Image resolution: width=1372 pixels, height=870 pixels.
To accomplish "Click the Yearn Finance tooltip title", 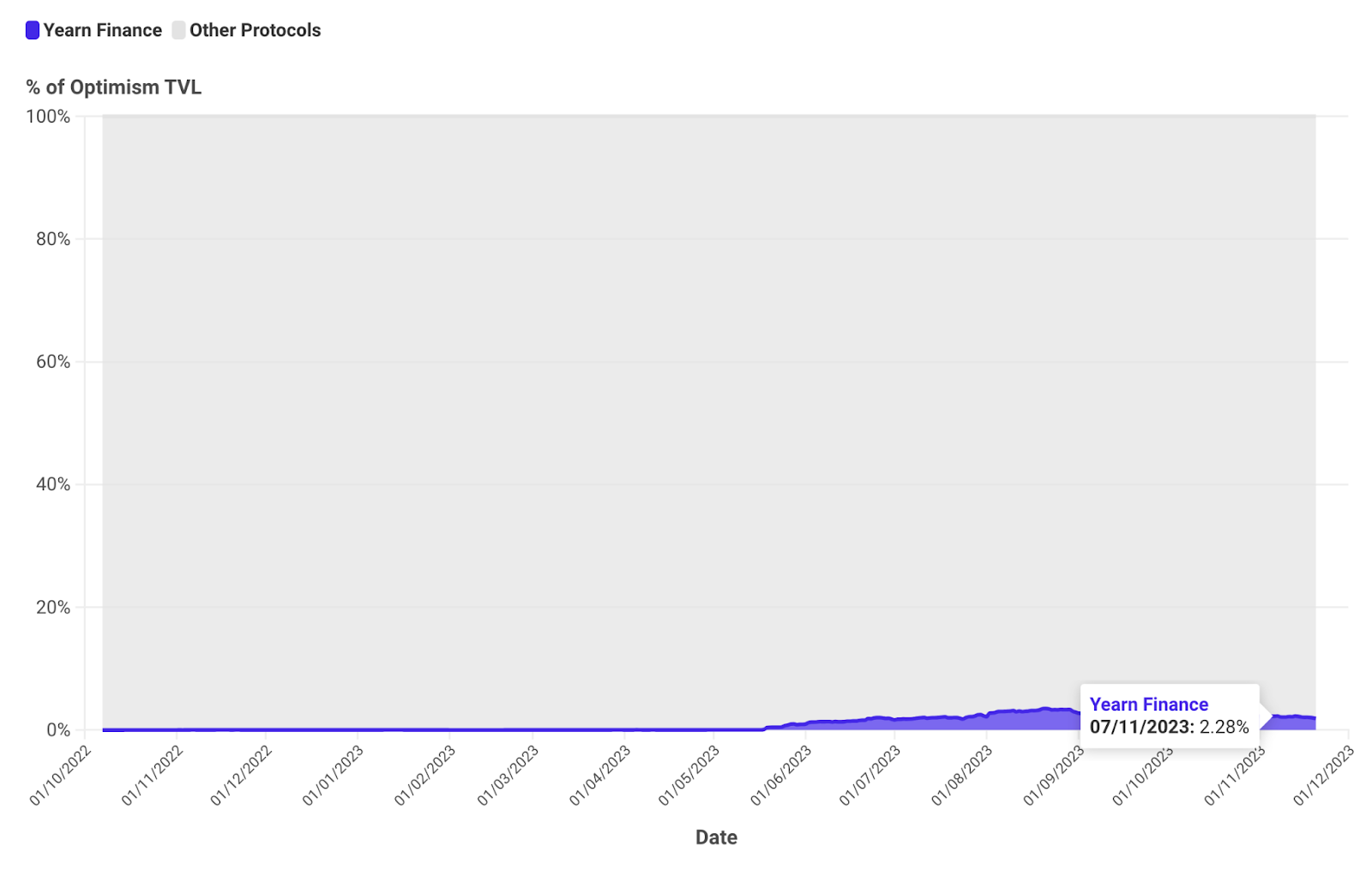I will 1148,705.
